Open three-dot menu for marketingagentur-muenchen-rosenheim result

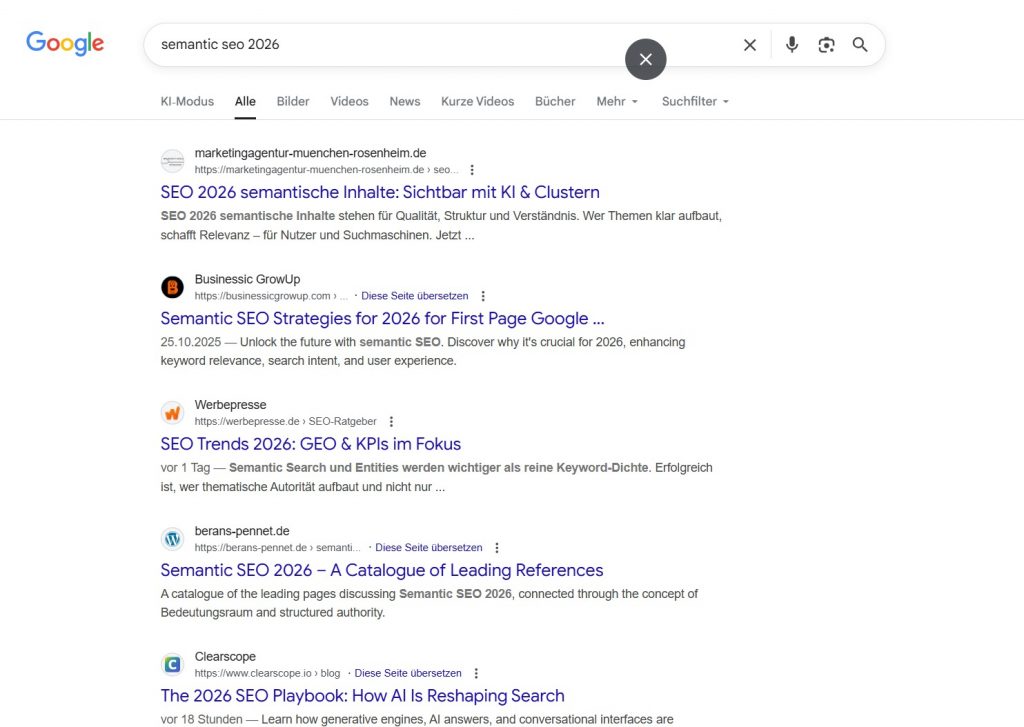(x=473, y=170)
